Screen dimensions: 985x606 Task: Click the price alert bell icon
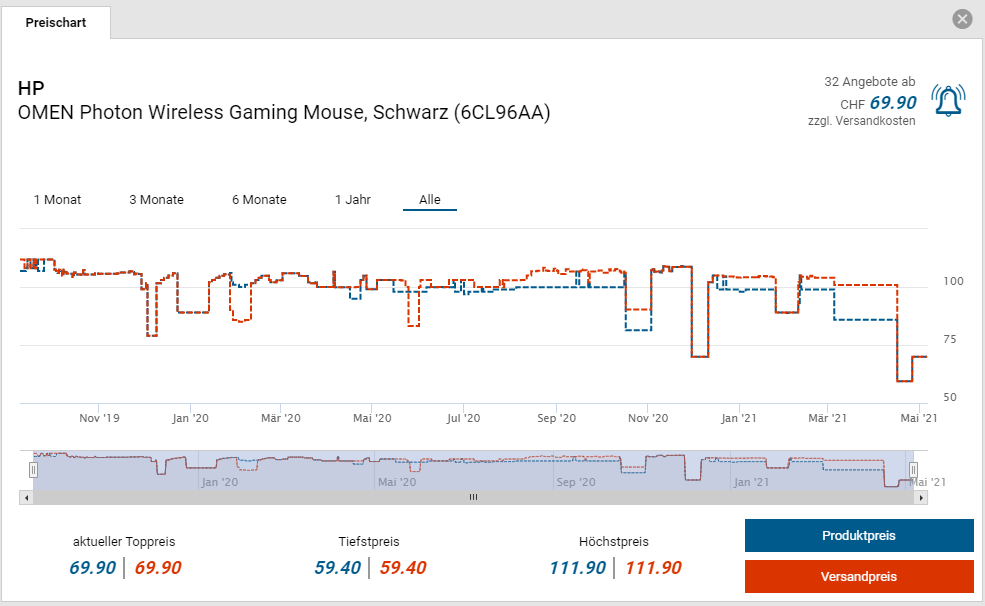coord(948,102)
